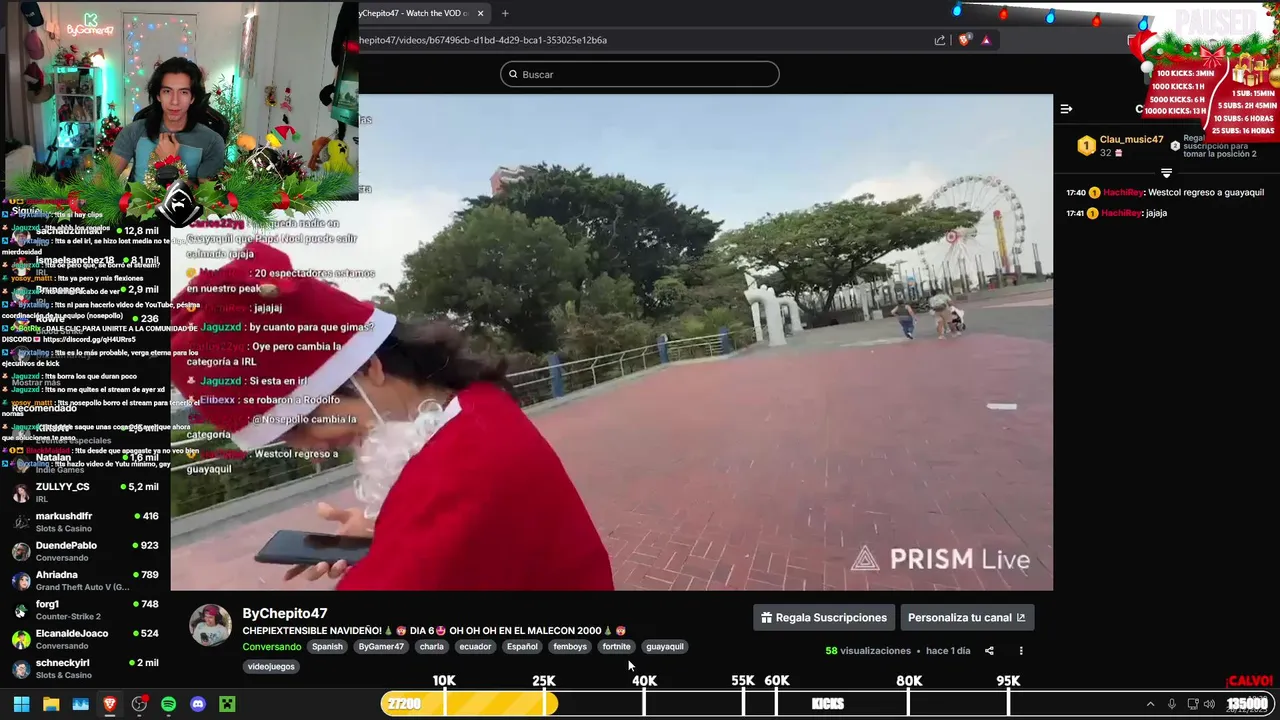Screen dimensions: 1280x720
Task: Open Ahriadna channel in sidebar
Action: 84,581
